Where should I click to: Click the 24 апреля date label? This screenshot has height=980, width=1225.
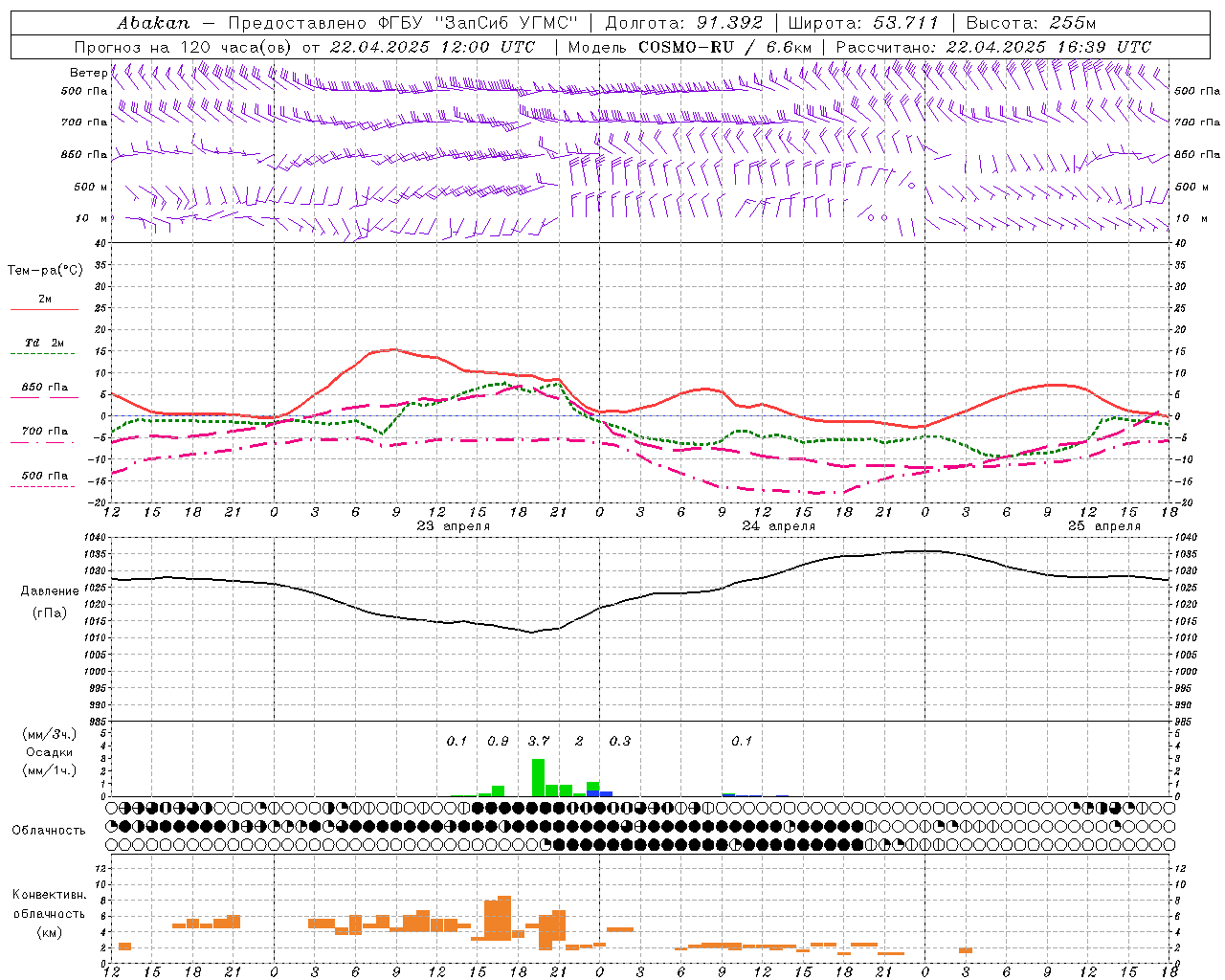pos(779,526)
